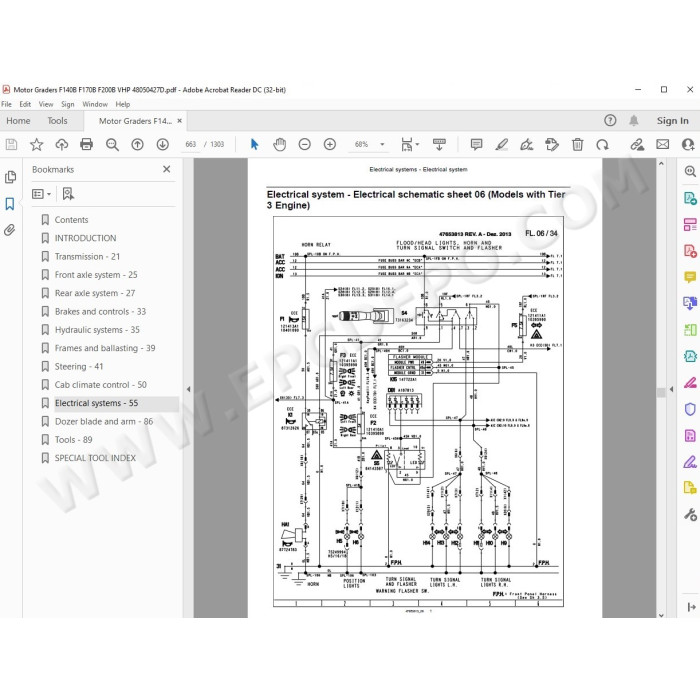Open the View menu
Screen dimensions: 700x700
tap(46, 104)
